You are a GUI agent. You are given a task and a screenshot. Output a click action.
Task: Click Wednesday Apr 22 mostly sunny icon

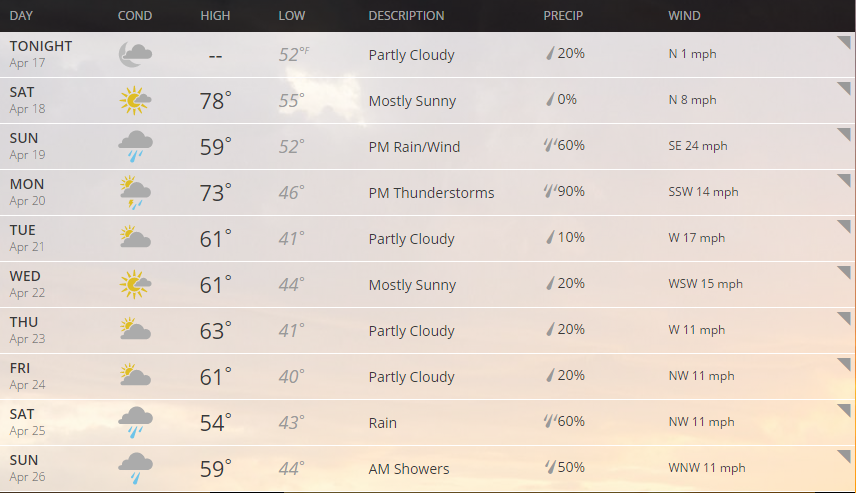pos(135,285)
